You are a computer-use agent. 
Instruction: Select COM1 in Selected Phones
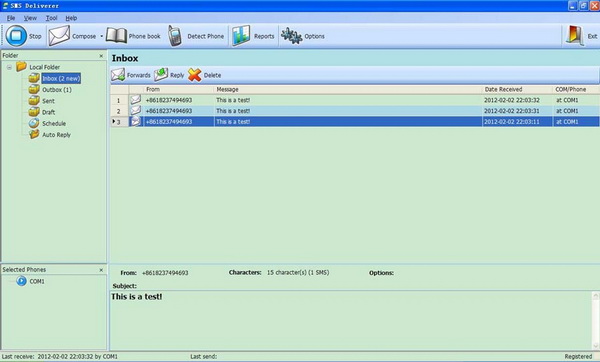(37, 281)
